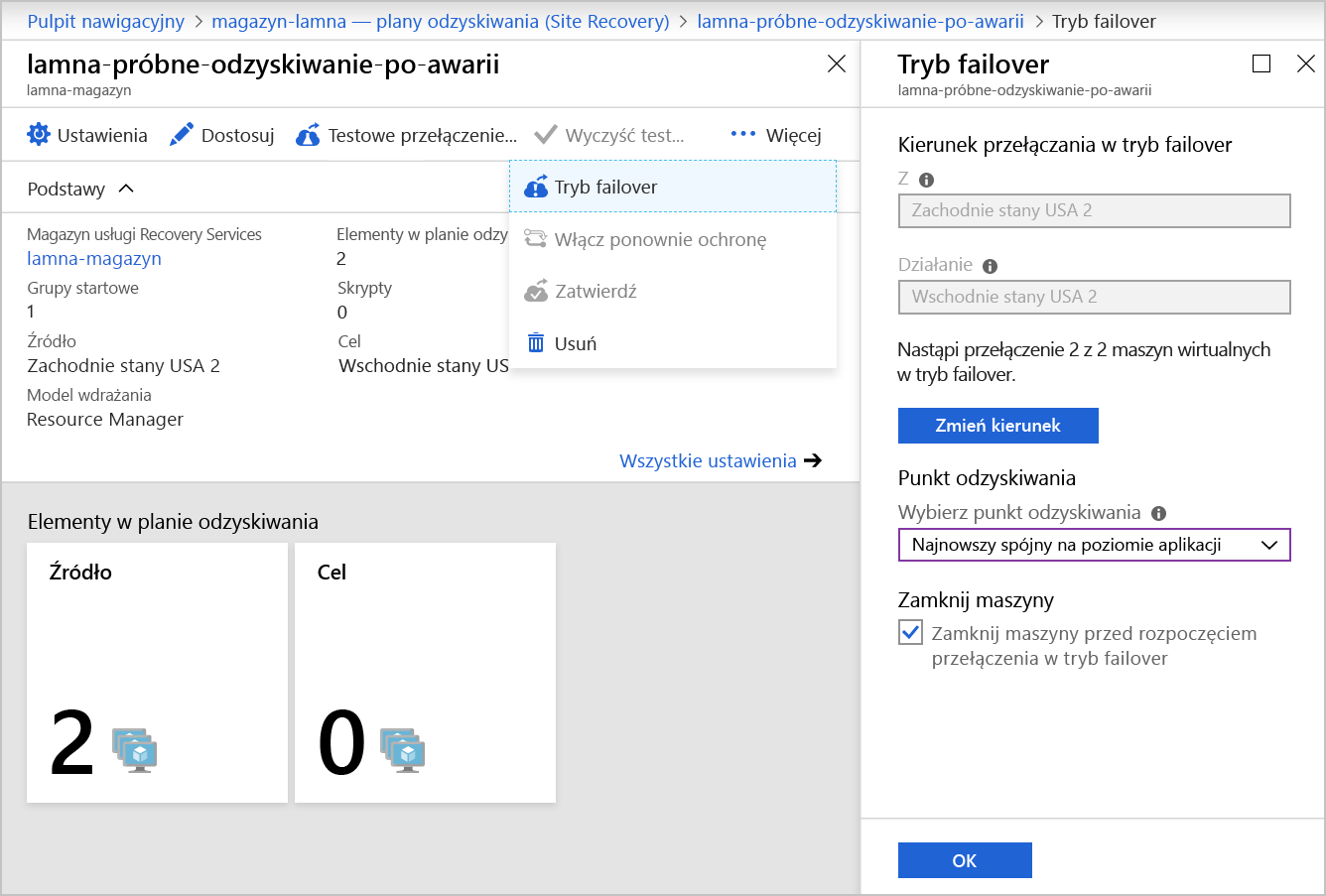This screenshot has height=896, width=1326.
Task: Click the virtual machines icon in Cel tile
Action: 403,749
